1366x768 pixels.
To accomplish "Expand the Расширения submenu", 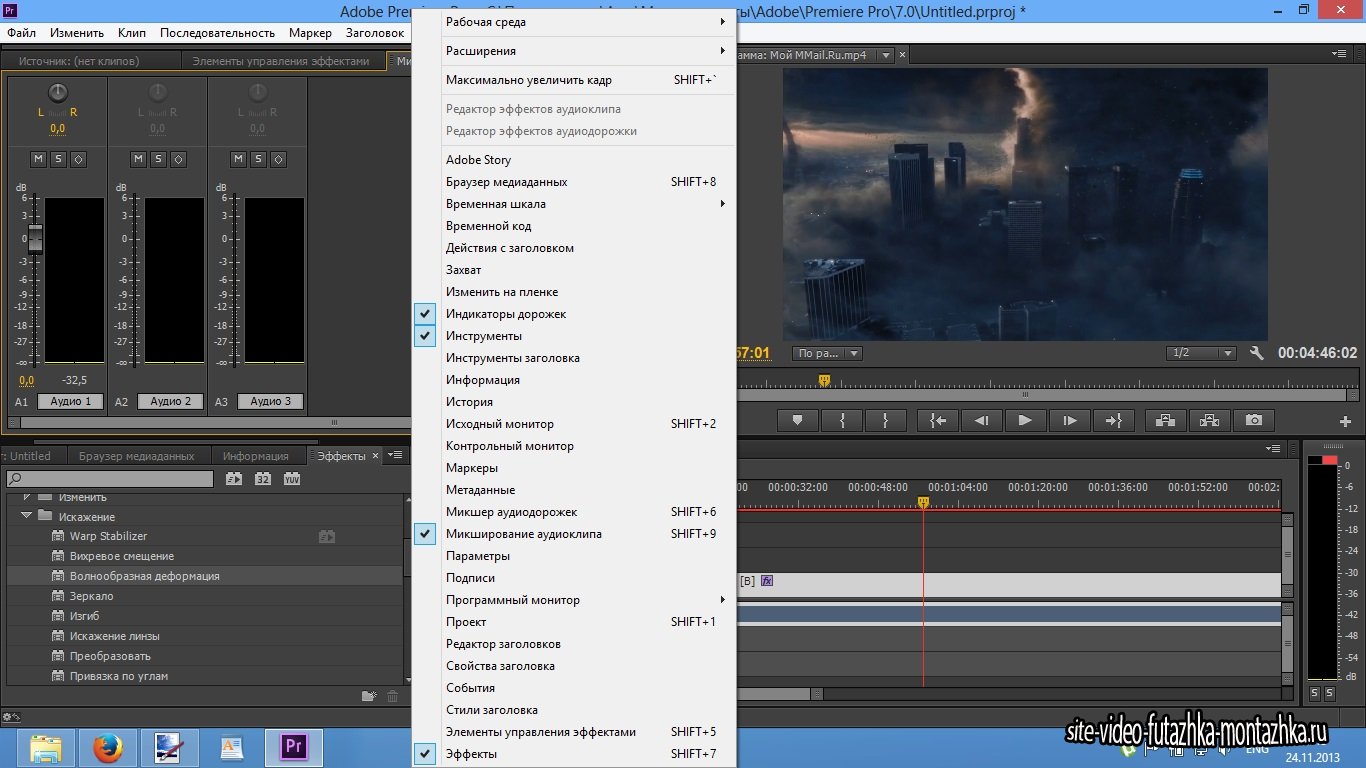I will point(574,51).
